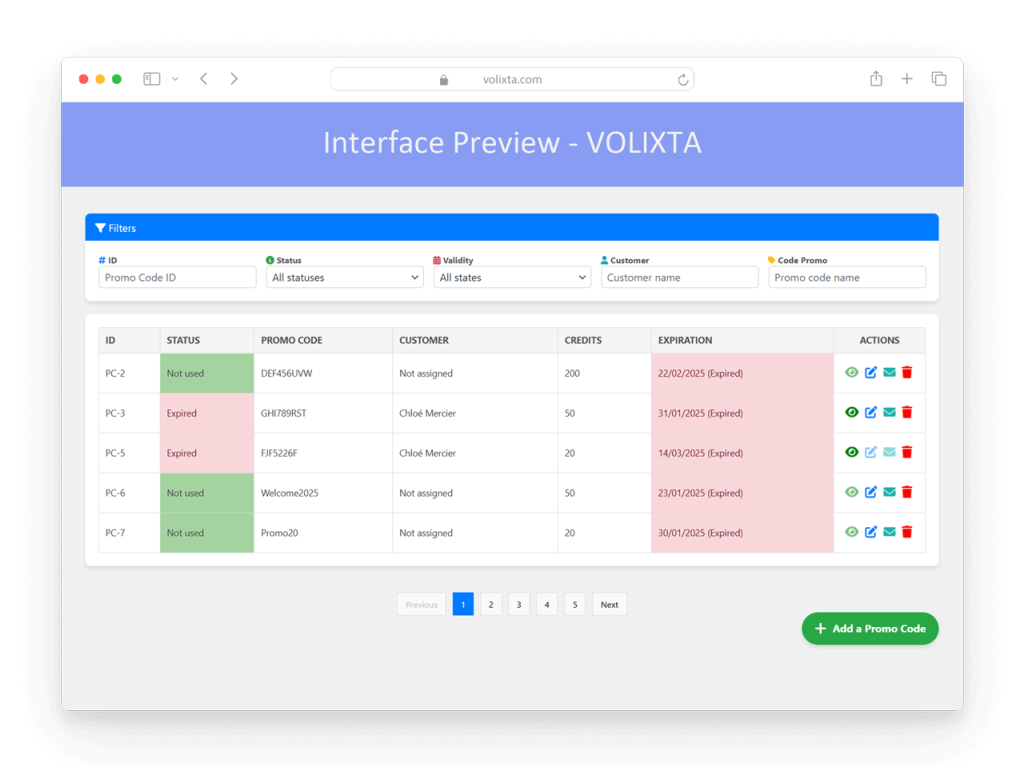Delete promo code PC-2
This screenshot has height=767, width=1024.
click(x=907, y=372)
